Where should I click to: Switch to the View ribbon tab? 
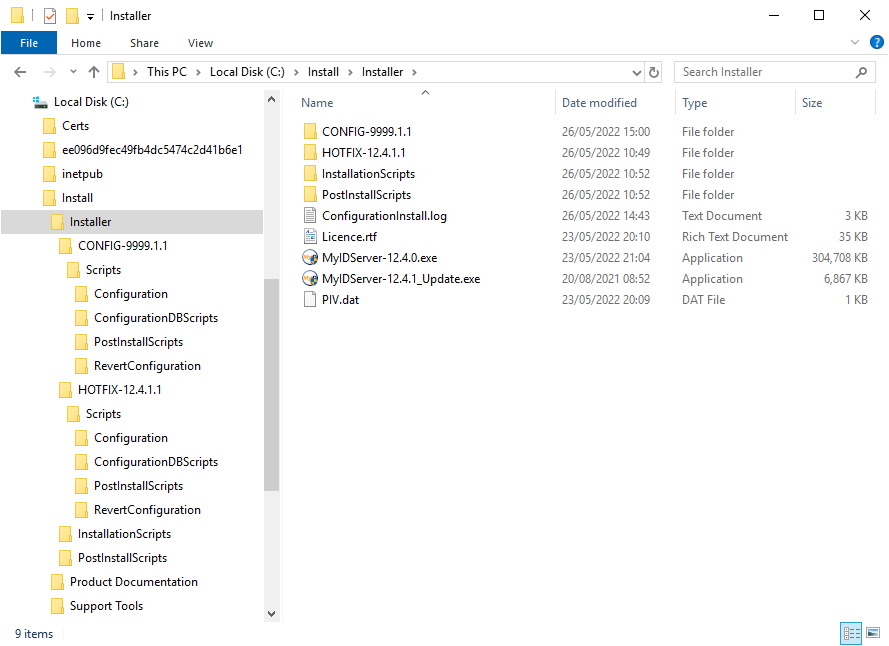[200, 43]
